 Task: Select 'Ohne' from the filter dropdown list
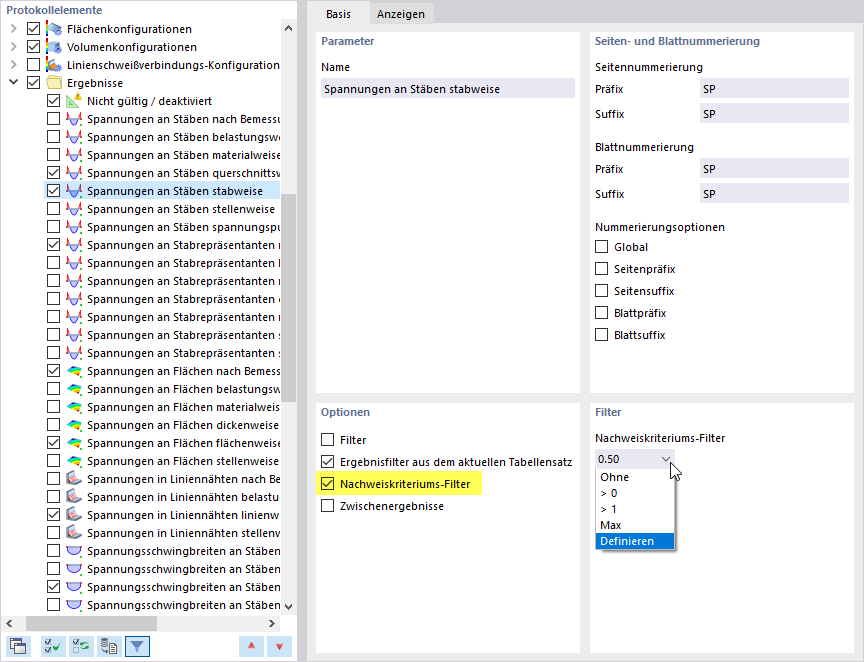point(634,477)
